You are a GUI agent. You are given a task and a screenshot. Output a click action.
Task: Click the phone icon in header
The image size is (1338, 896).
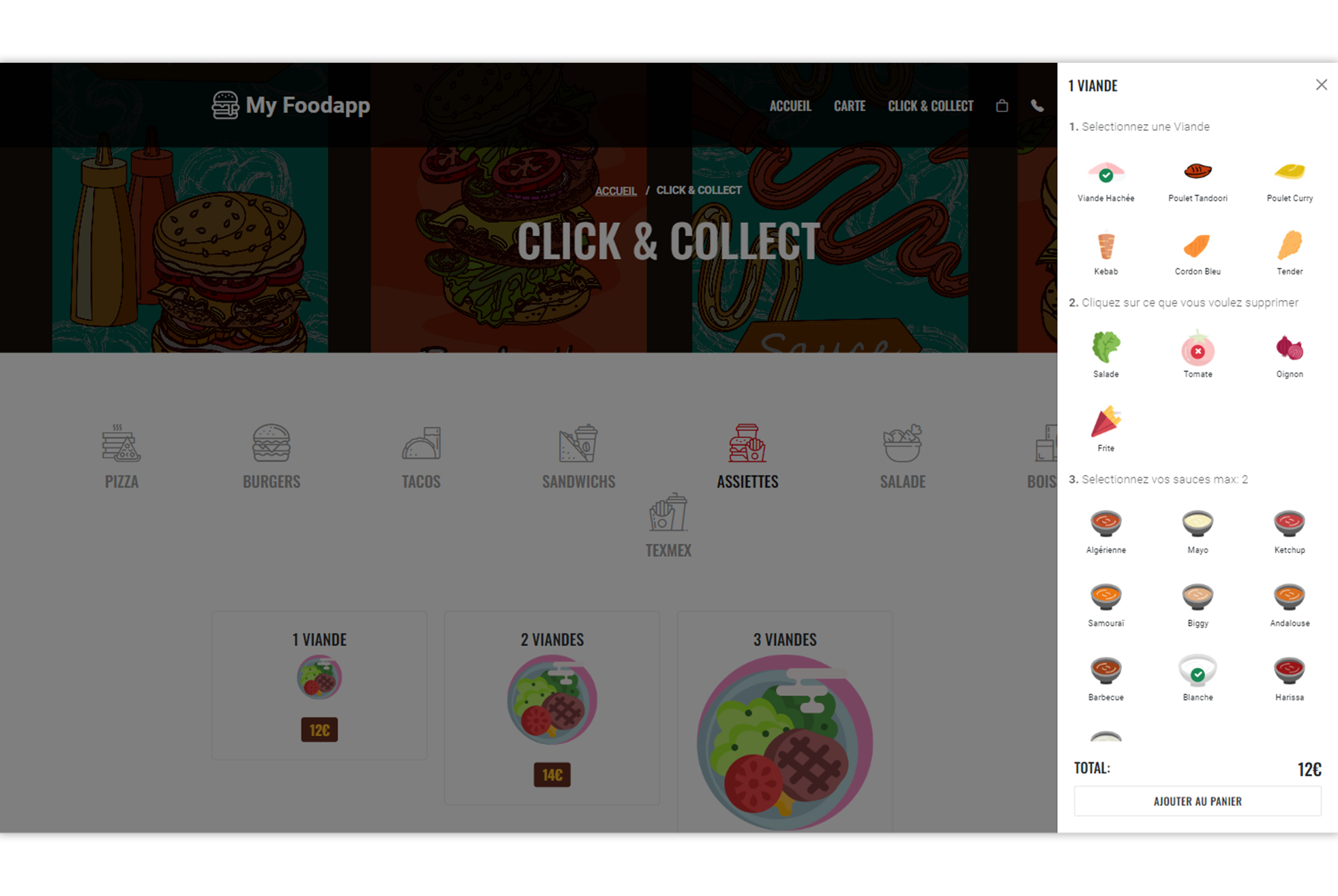point(1037,106)
